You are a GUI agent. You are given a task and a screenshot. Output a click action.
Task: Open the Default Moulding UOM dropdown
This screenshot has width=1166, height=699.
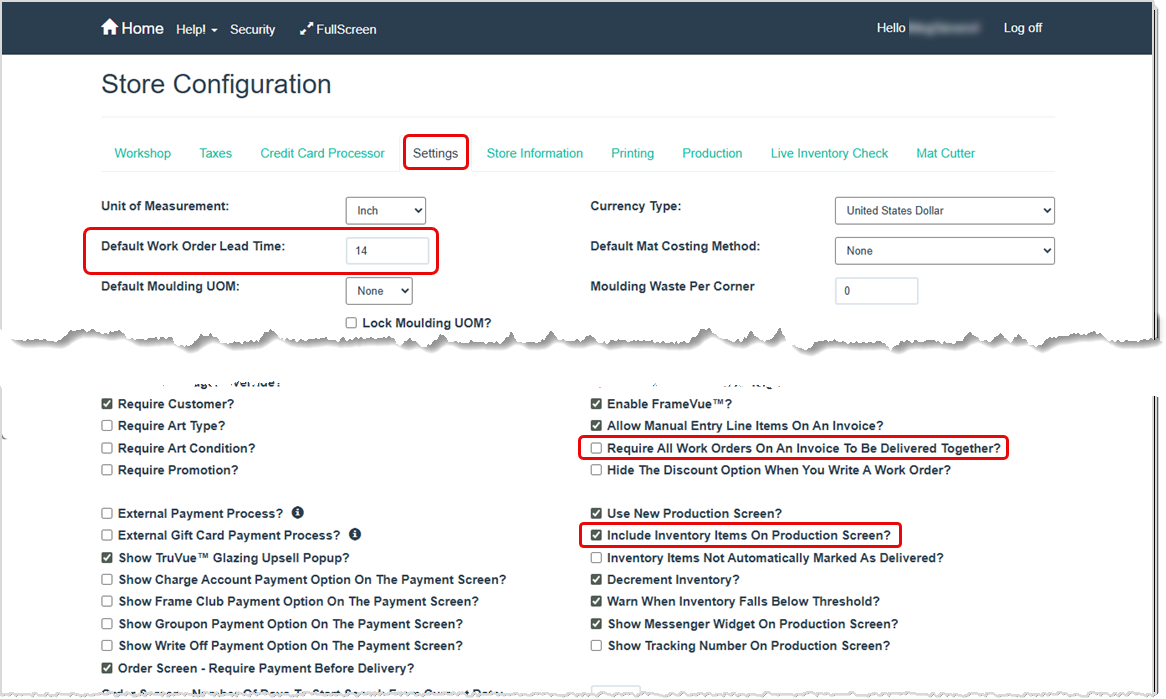[x=379, y=290]
